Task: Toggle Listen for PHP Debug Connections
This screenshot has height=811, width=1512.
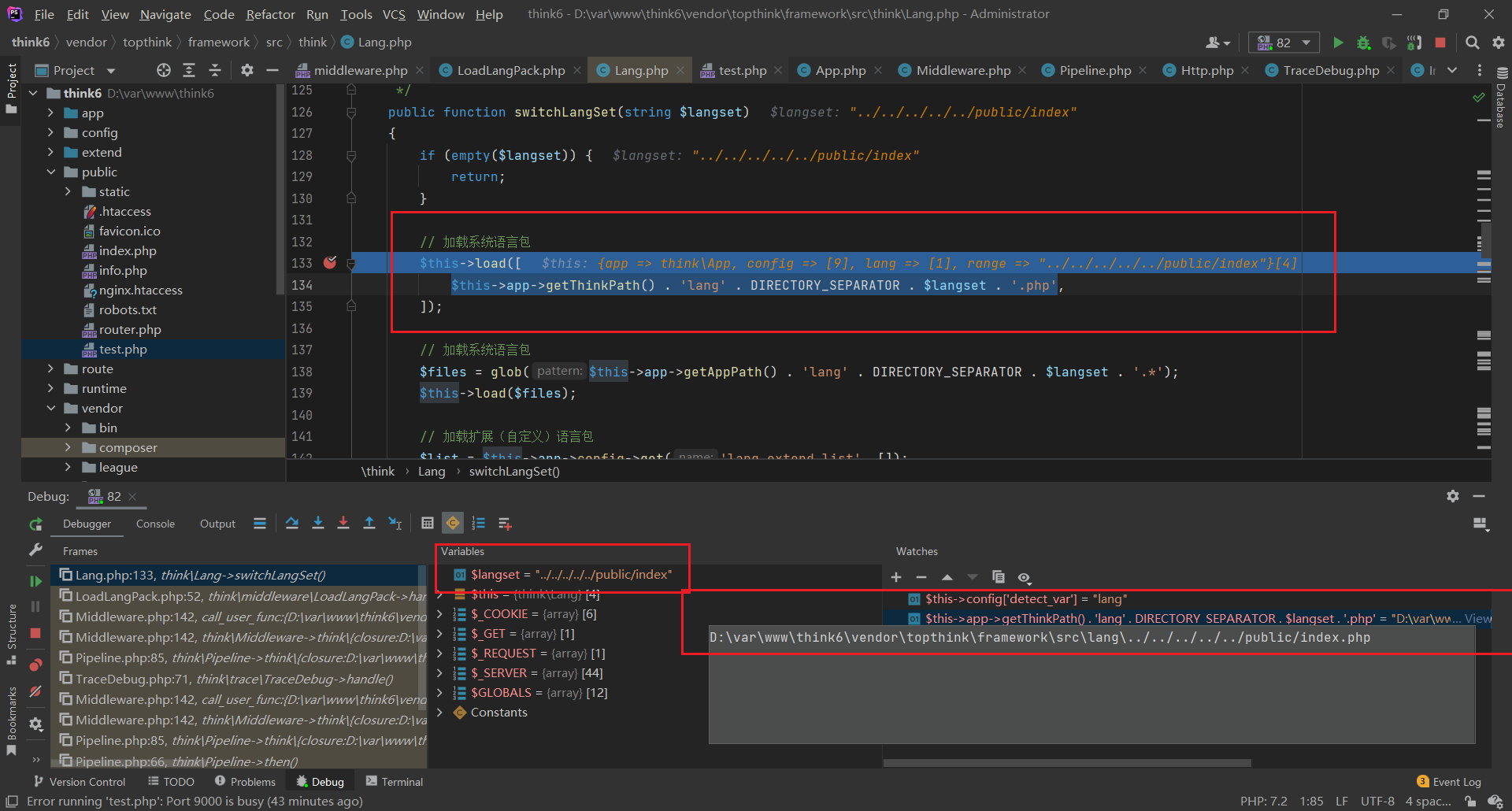Action: click(x=1415, y=43)
